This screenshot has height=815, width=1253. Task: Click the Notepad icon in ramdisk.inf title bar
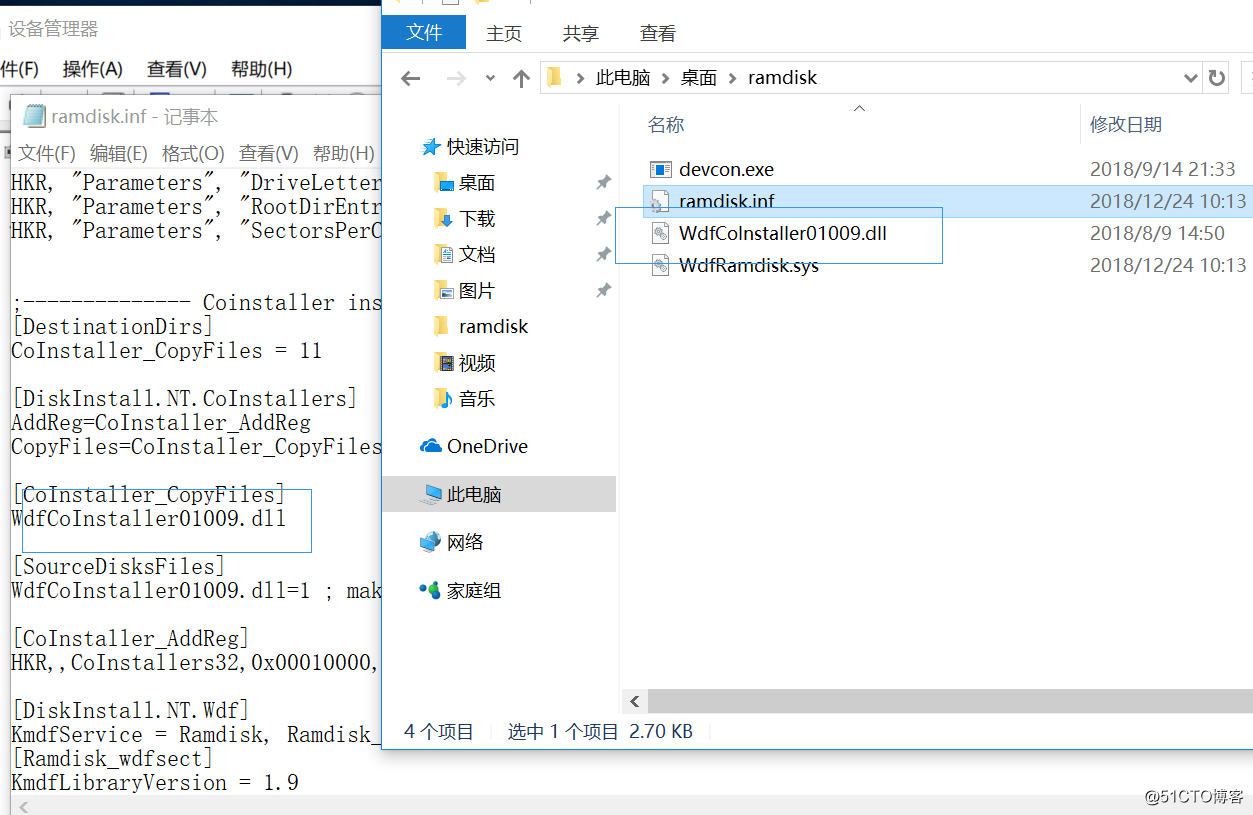click(34, 117)
